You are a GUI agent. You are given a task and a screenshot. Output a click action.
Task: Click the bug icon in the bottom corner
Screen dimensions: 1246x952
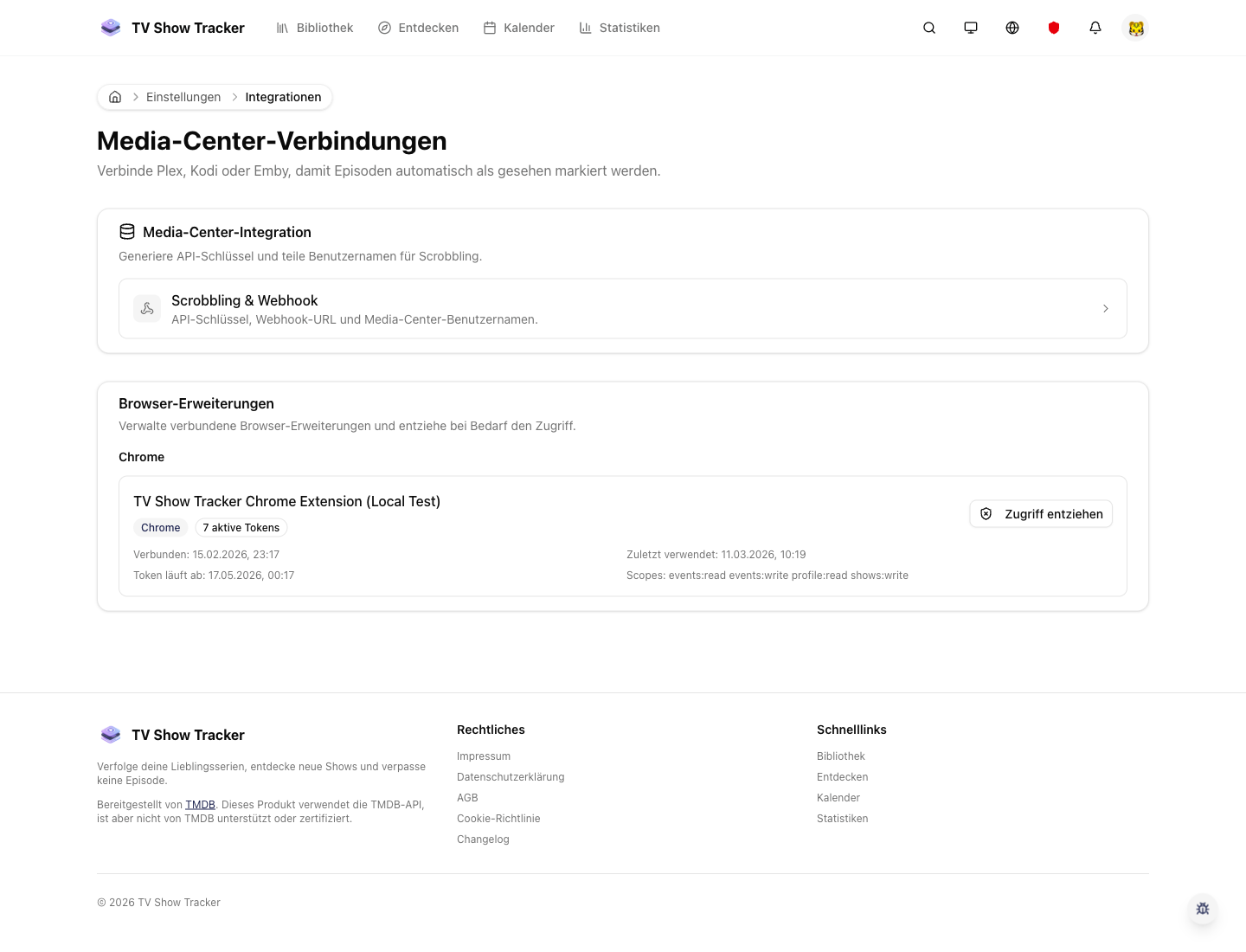coord(1203,909)
